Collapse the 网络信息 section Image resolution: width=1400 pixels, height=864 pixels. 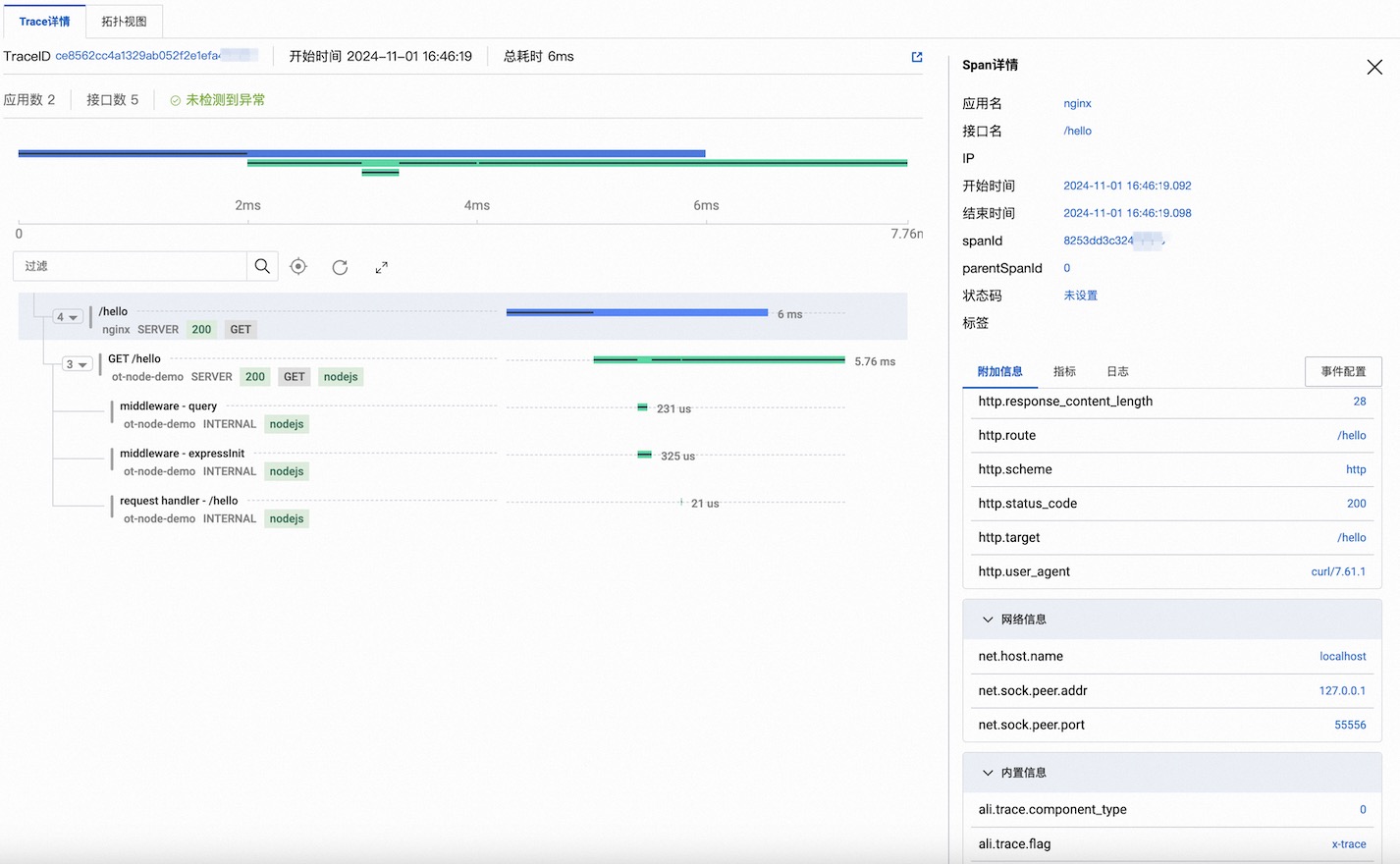[x=988, y=620]
